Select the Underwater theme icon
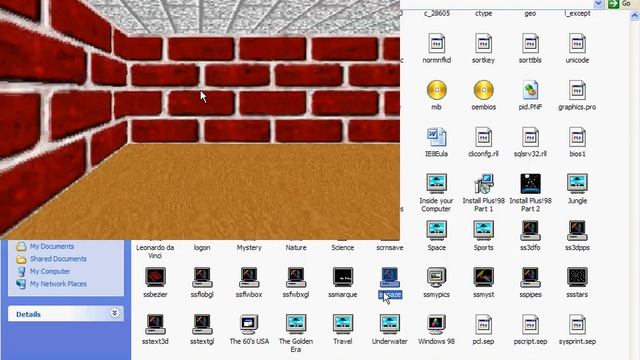 [389, 324]
